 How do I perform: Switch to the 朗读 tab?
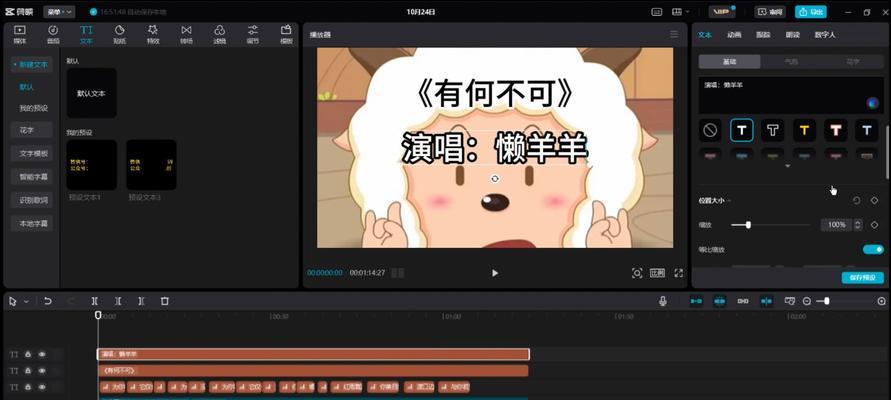coord(793,35)
